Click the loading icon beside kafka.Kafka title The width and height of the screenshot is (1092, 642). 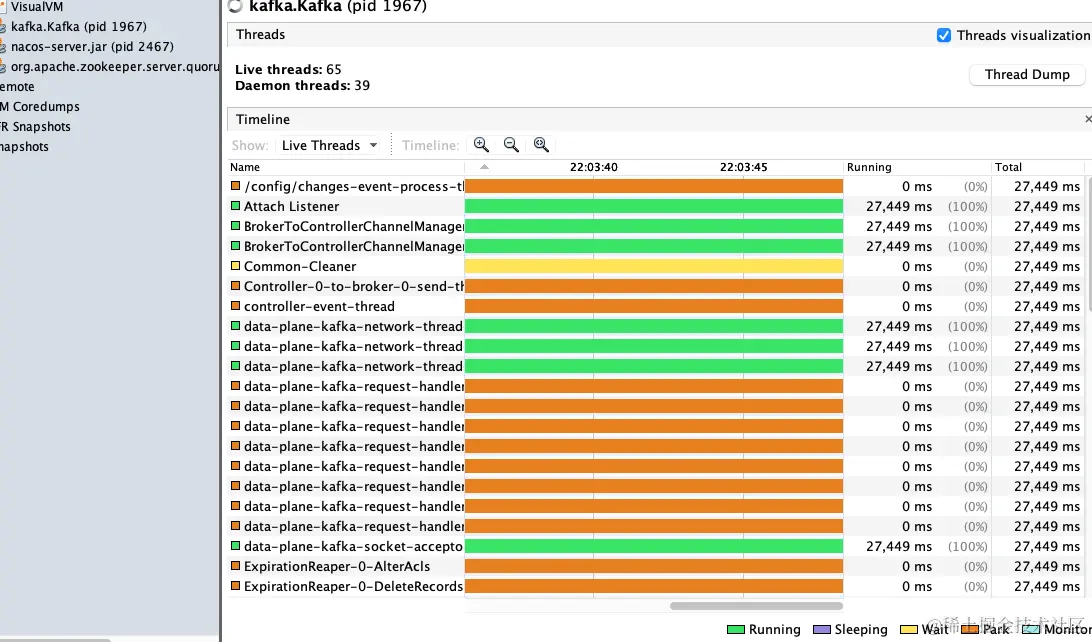click(235, 6)
